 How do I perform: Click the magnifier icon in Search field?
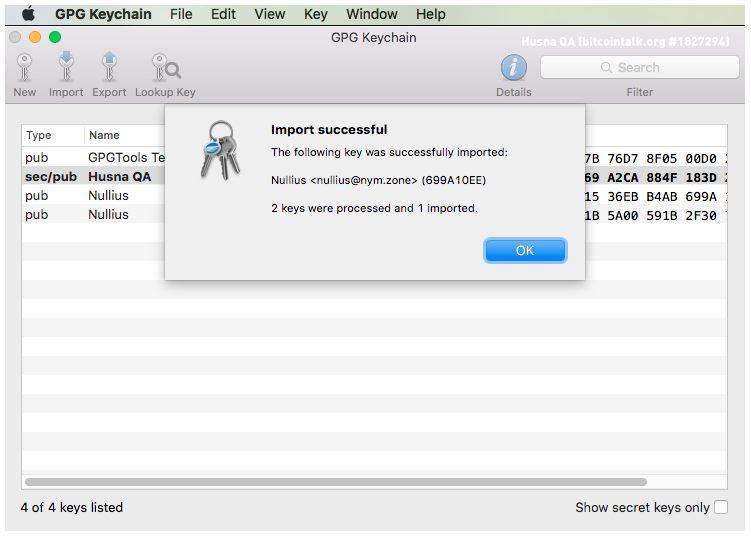(x=606, y=68)
